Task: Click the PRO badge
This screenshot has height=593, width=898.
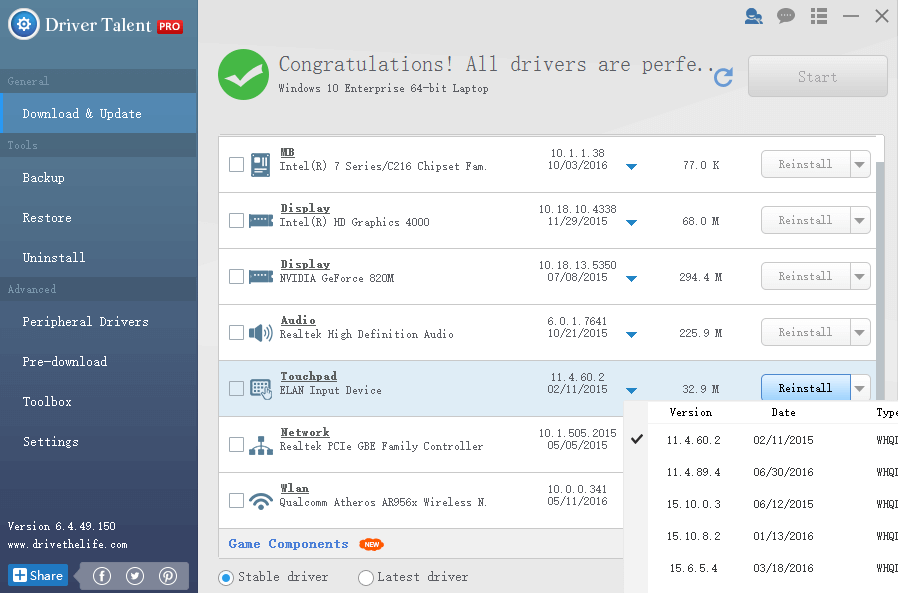Action: (x=170, y=26)
